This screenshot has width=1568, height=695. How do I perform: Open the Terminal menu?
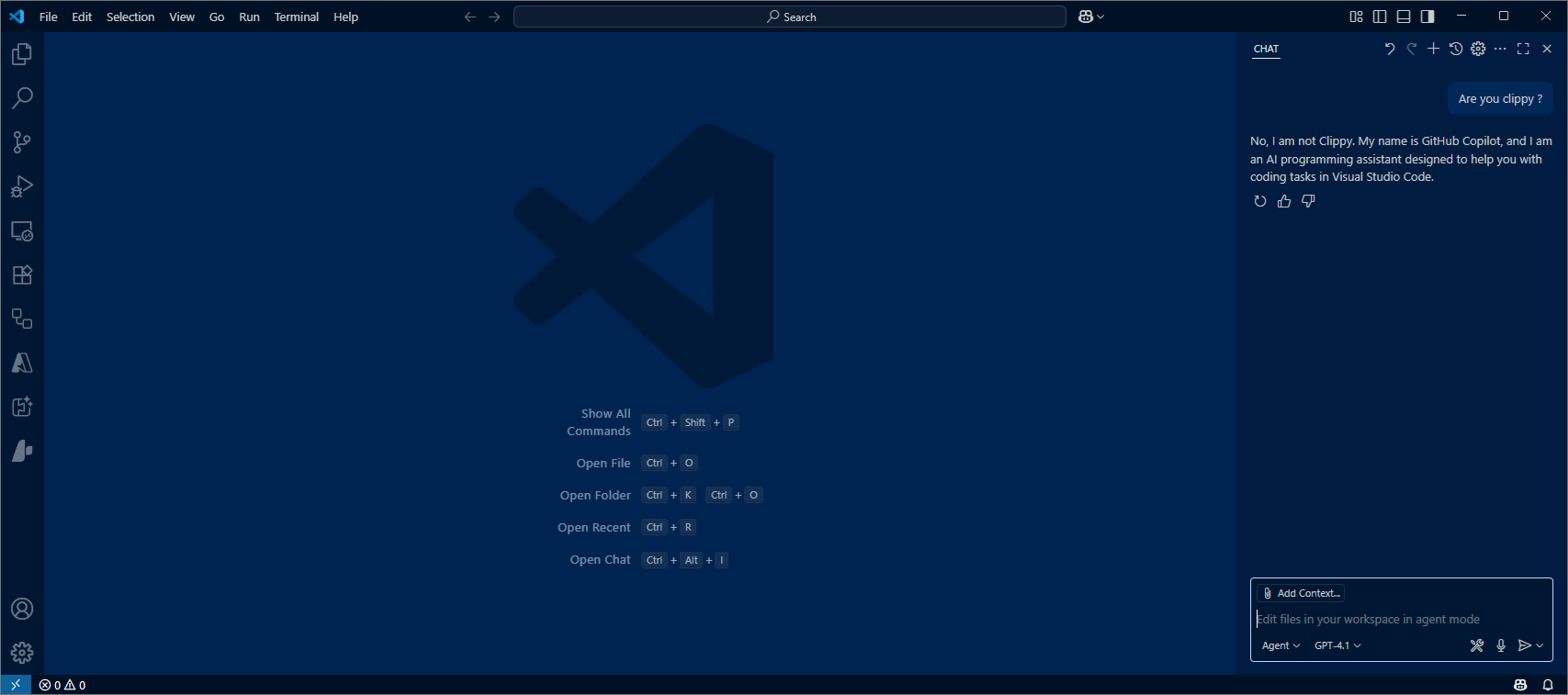click(296, 17)
